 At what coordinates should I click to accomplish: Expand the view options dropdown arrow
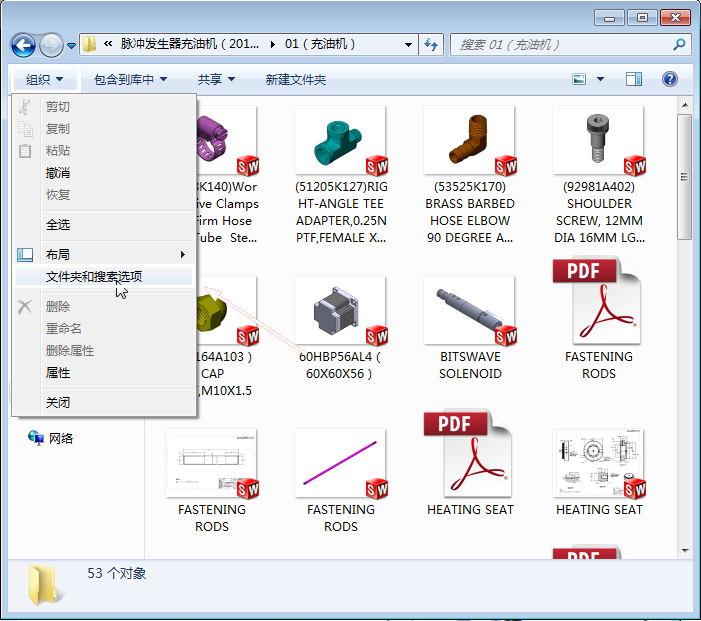click(x=600, y=79)
